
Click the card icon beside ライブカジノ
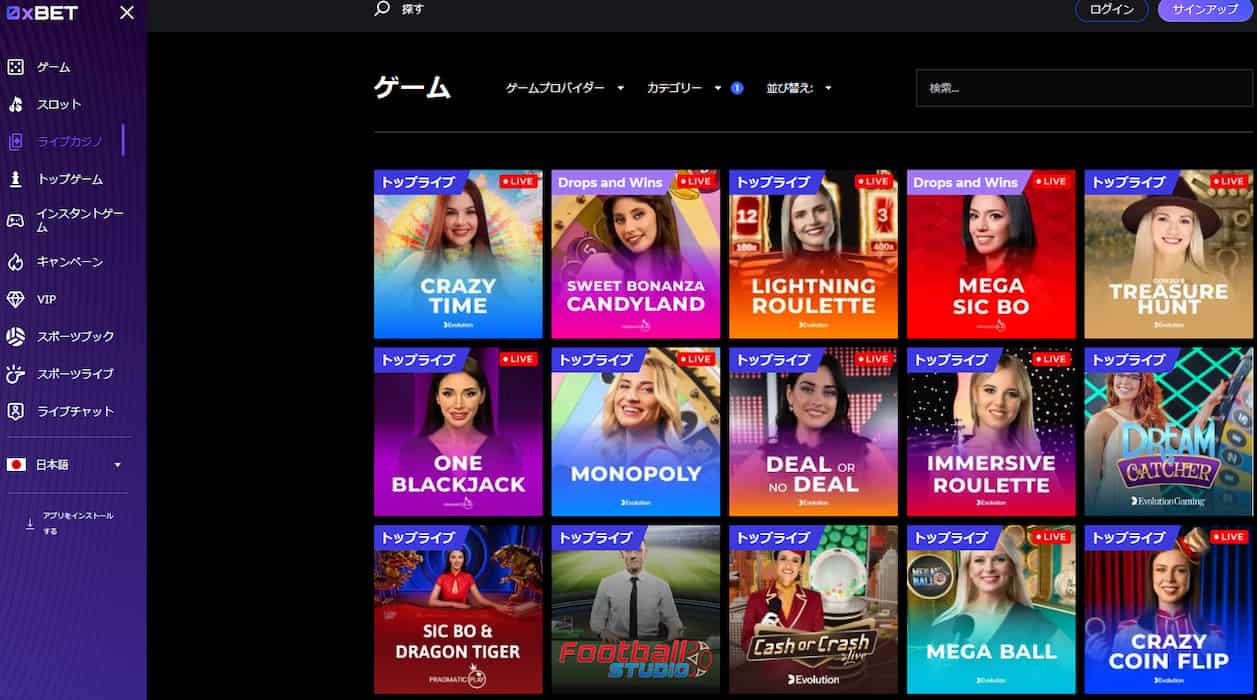click(x=15, y=141)
